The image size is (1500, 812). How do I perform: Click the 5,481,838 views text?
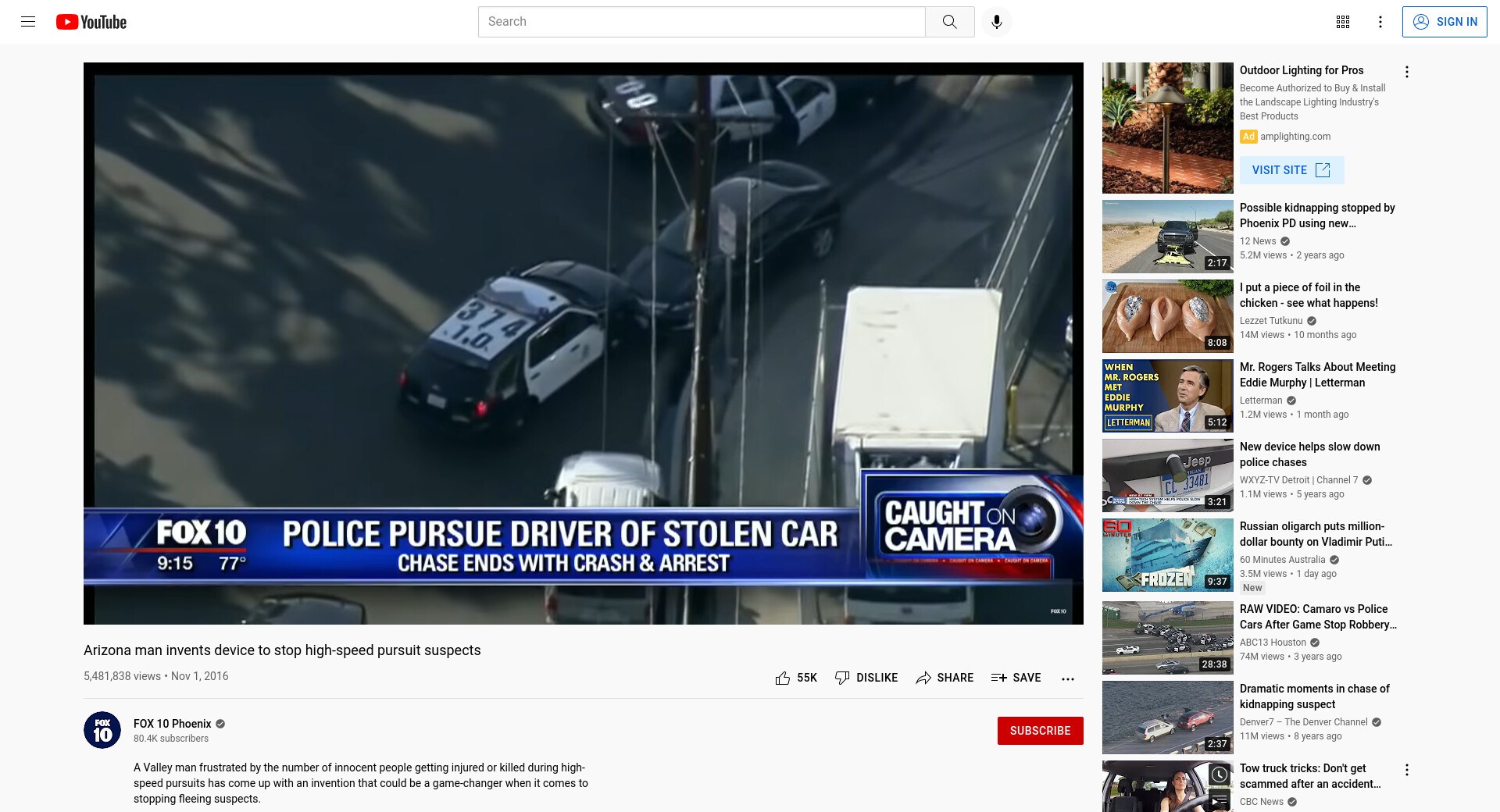(122, 676)
